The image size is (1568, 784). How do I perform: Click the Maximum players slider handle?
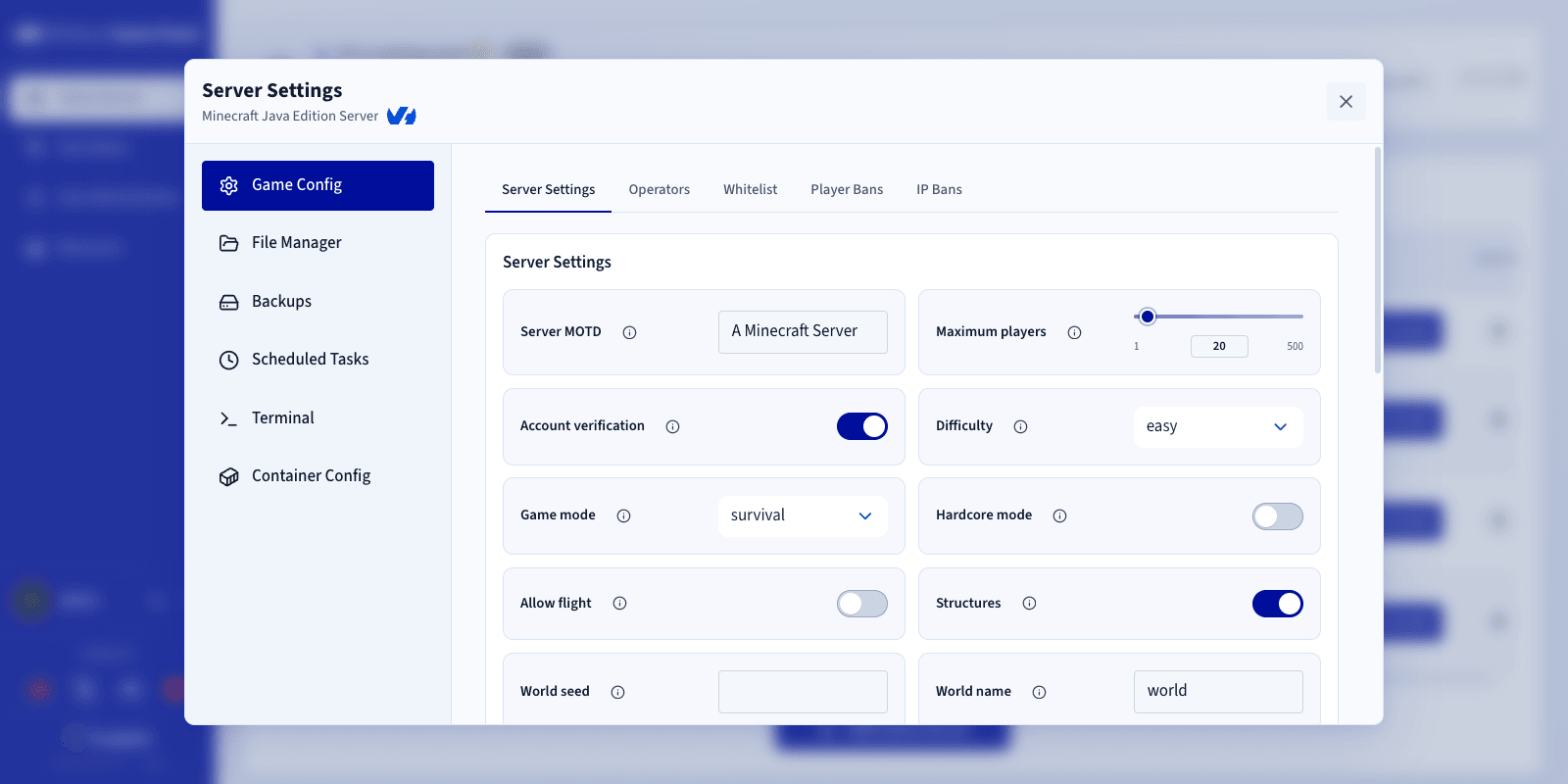1148,317
